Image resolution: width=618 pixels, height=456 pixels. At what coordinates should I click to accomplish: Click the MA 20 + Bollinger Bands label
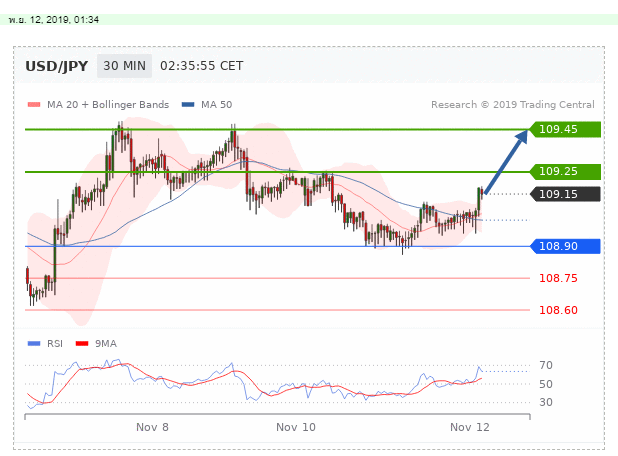(108, 105)
